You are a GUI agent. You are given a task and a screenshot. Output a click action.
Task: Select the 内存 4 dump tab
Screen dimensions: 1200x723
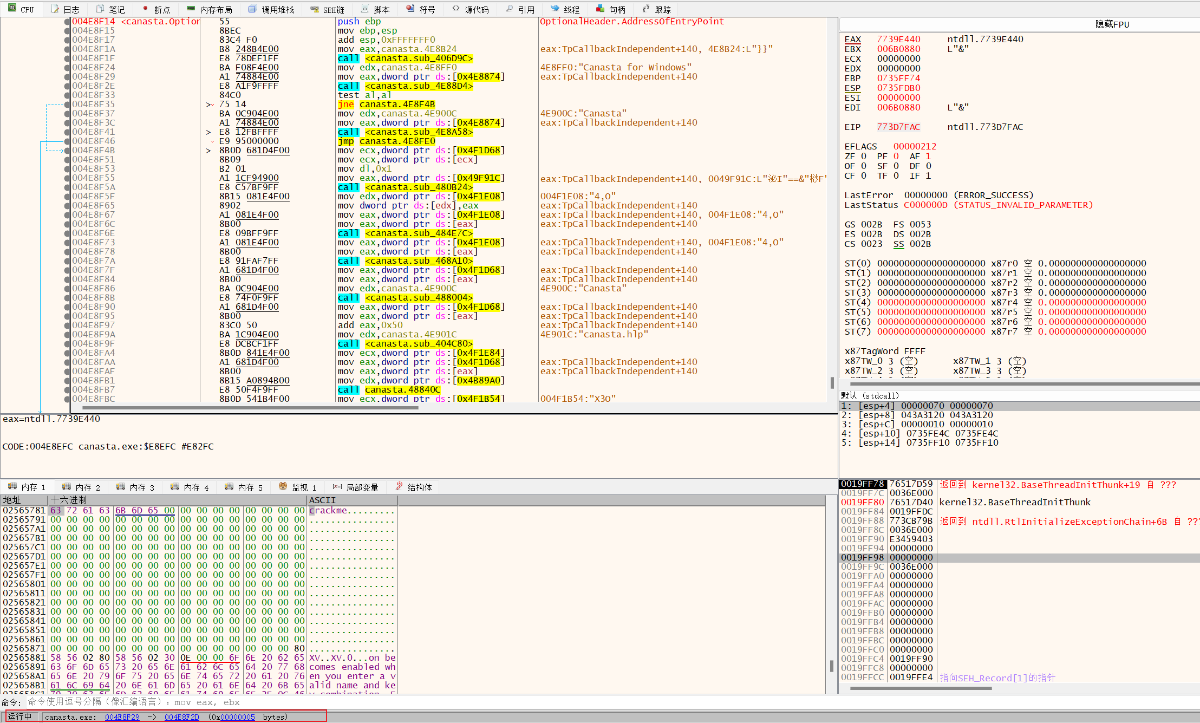pos(189,487)
